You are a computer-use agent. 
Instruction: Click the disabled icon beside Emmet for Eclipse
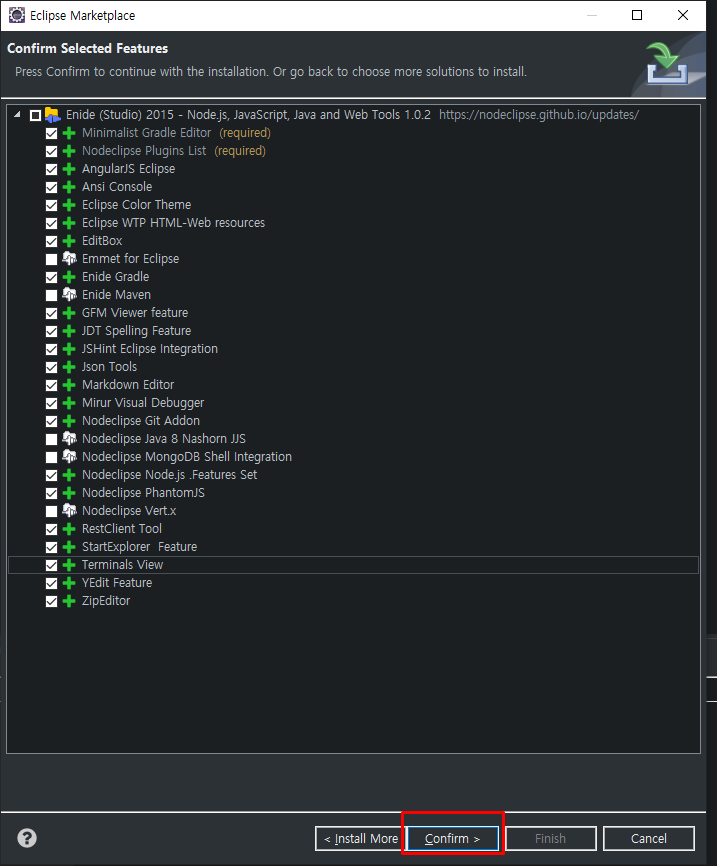[69, 258]
